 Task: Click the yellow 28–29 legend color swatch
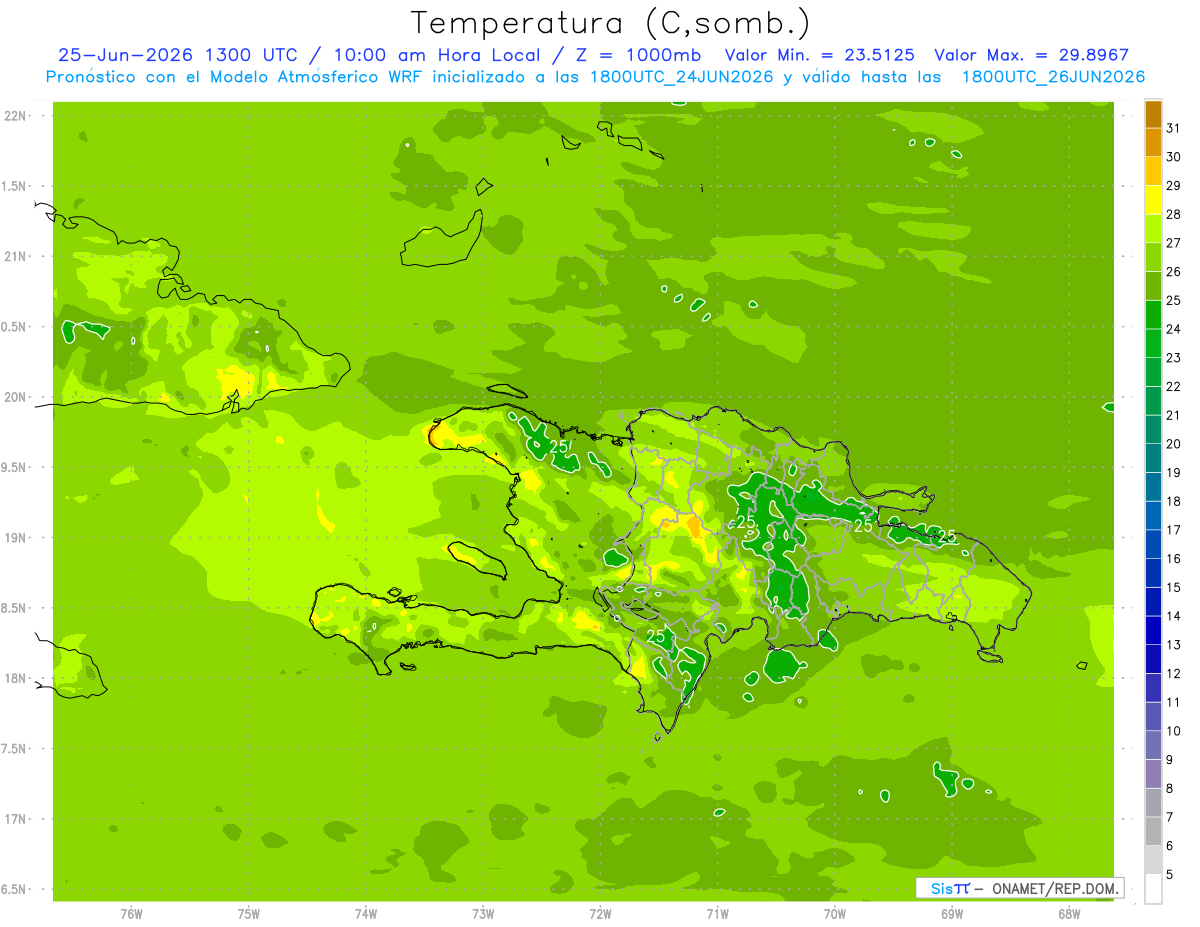tap(1153, 200)
